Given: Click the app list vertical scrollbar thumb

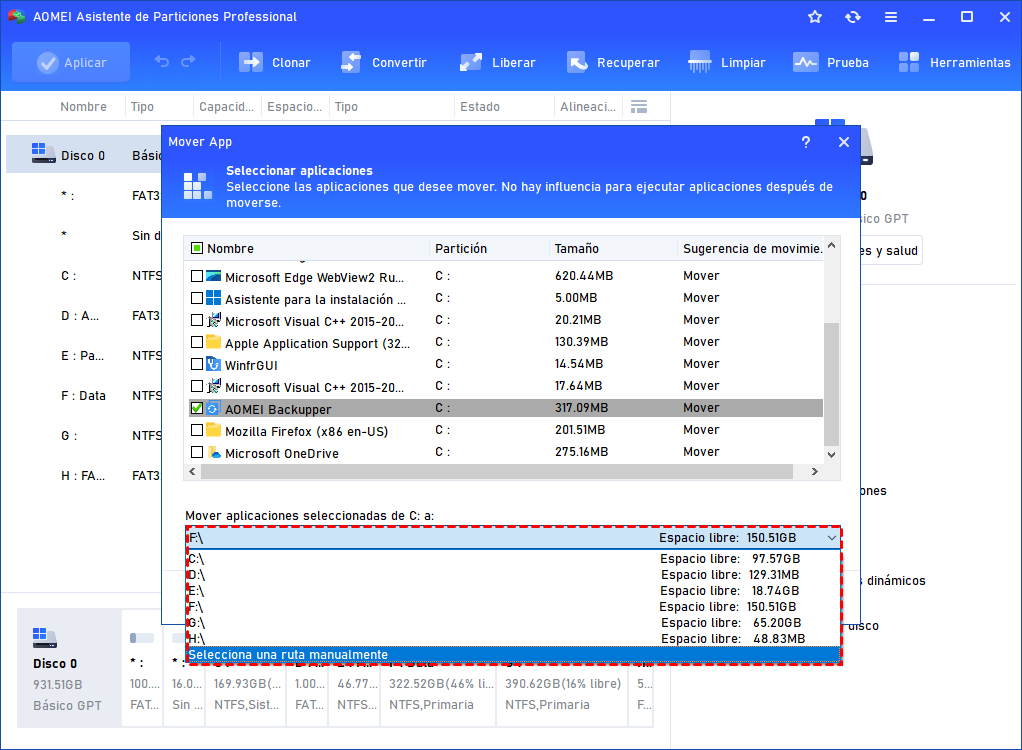Looking at the screenshot, I should [x=831, y=383].
